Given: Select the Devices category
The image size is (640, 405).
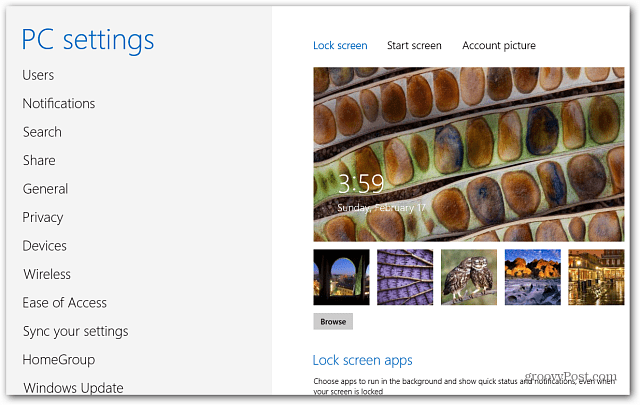Looking at the screenshot, I should [x=44, y=246].
